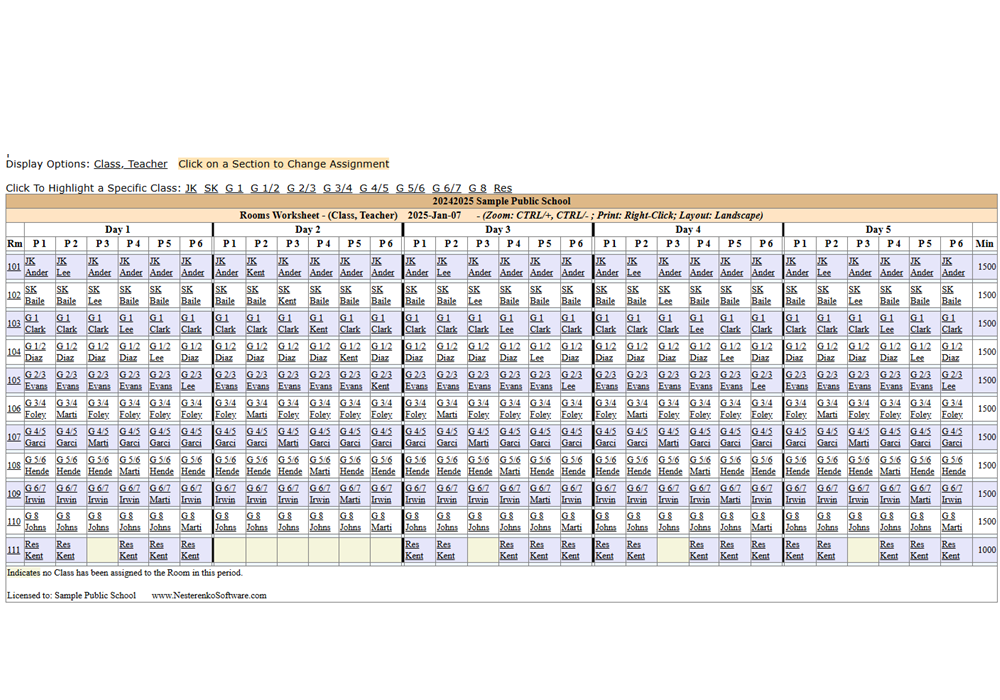
Task: Choose G 5/6 in the highlight class list
Action: [x=410, y=188]
